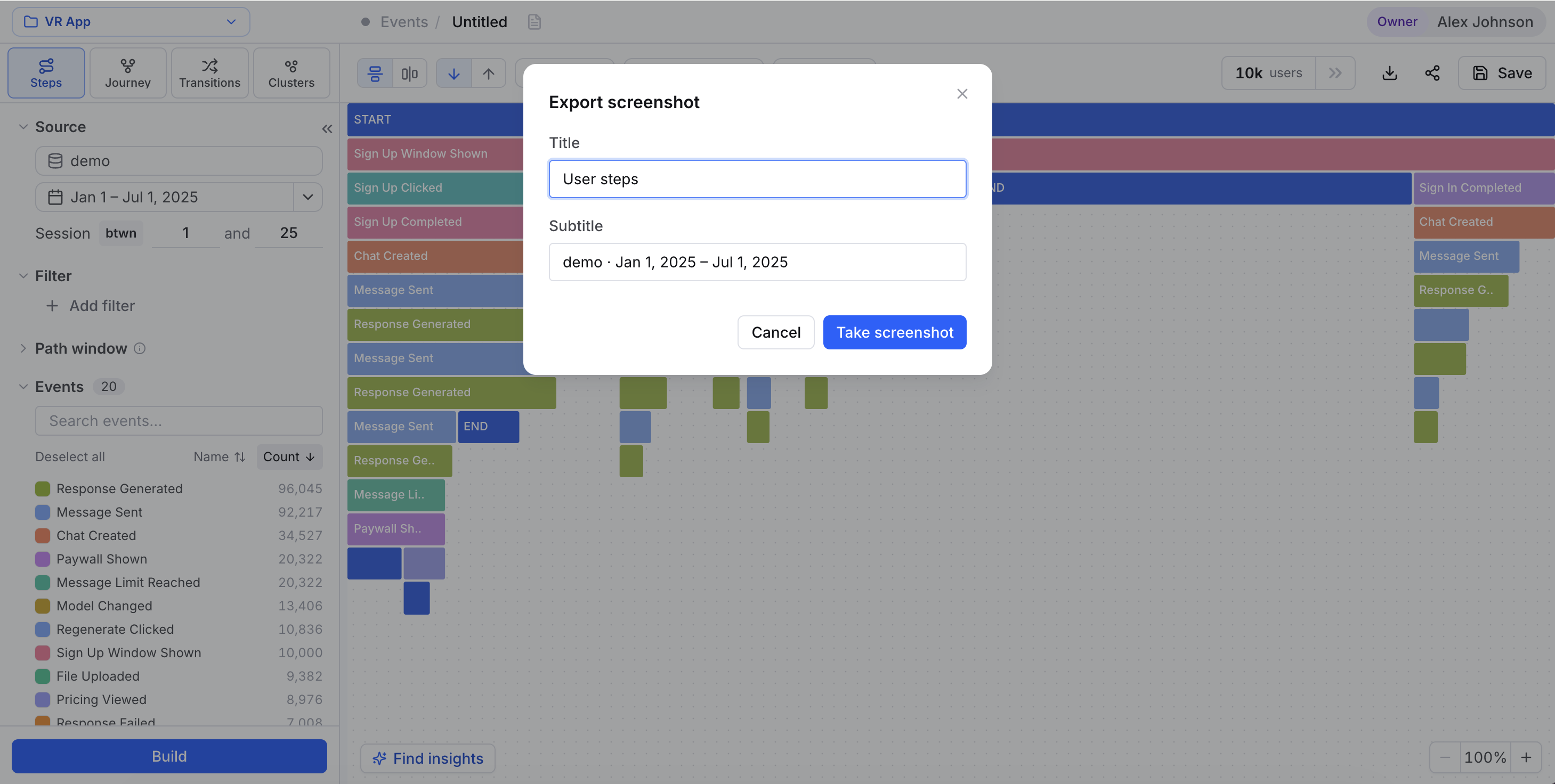This screenshot has width=1555, height=784.
Task: Toggle File Uploaded event checkbox
Action: pos(42,676)
